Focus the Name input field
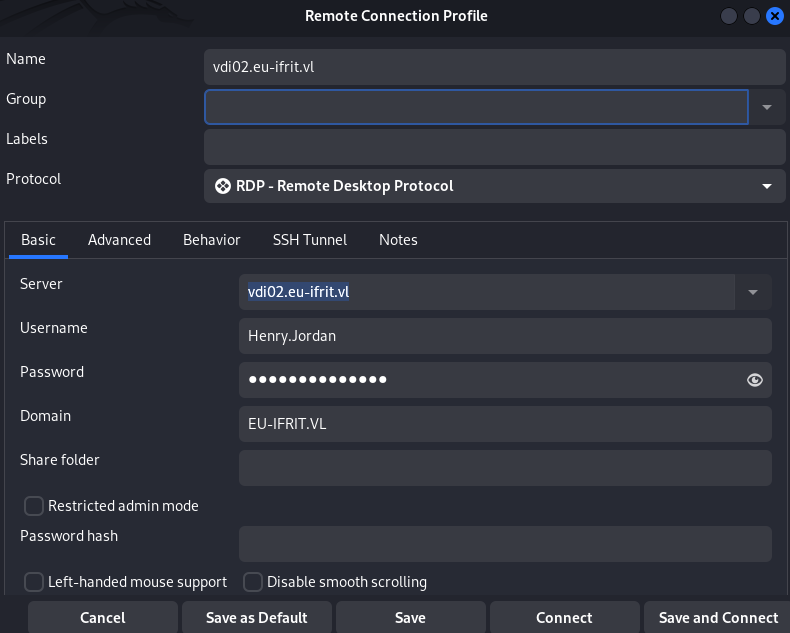 [495, 67]
